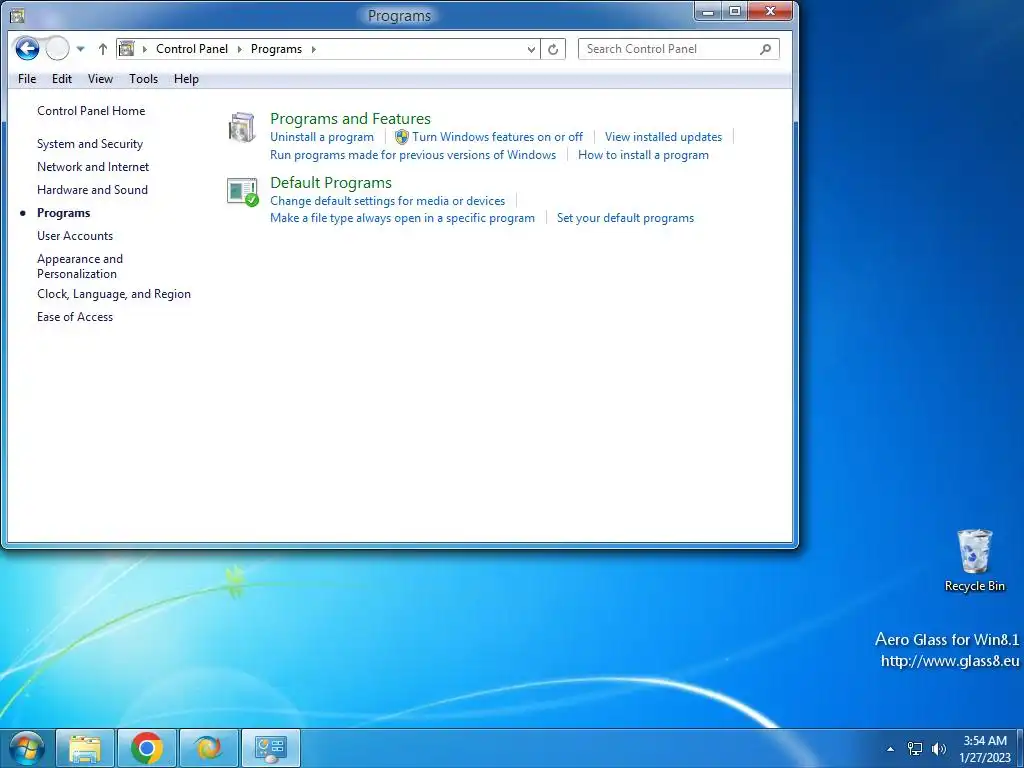
Task: Open Ease of Access category
Action: 74,317
